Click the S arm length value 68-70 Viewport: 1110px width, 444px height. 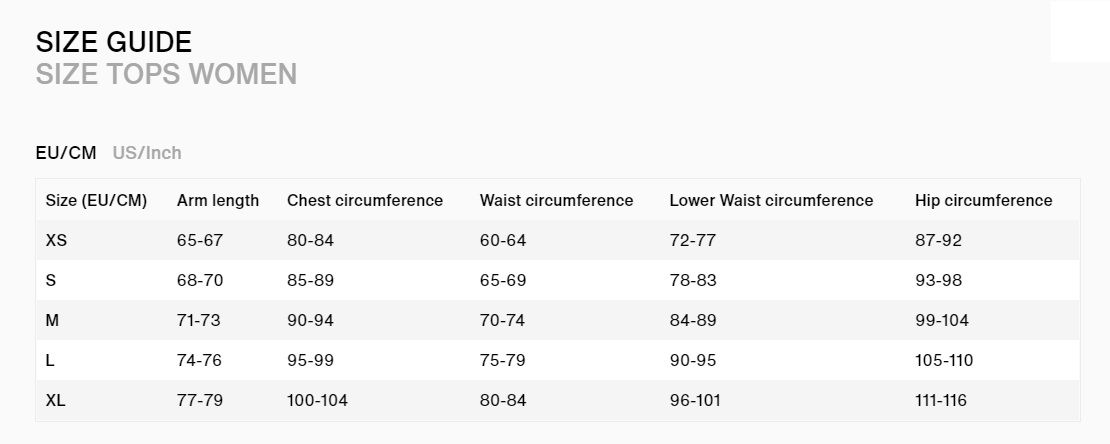pos(200,280)
